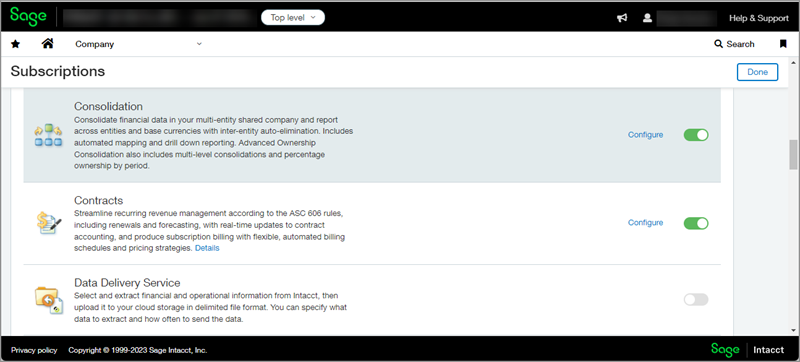Open the Privacy policy link
Viewport: 800px width, 362px height.
click(x=34, y=350)
